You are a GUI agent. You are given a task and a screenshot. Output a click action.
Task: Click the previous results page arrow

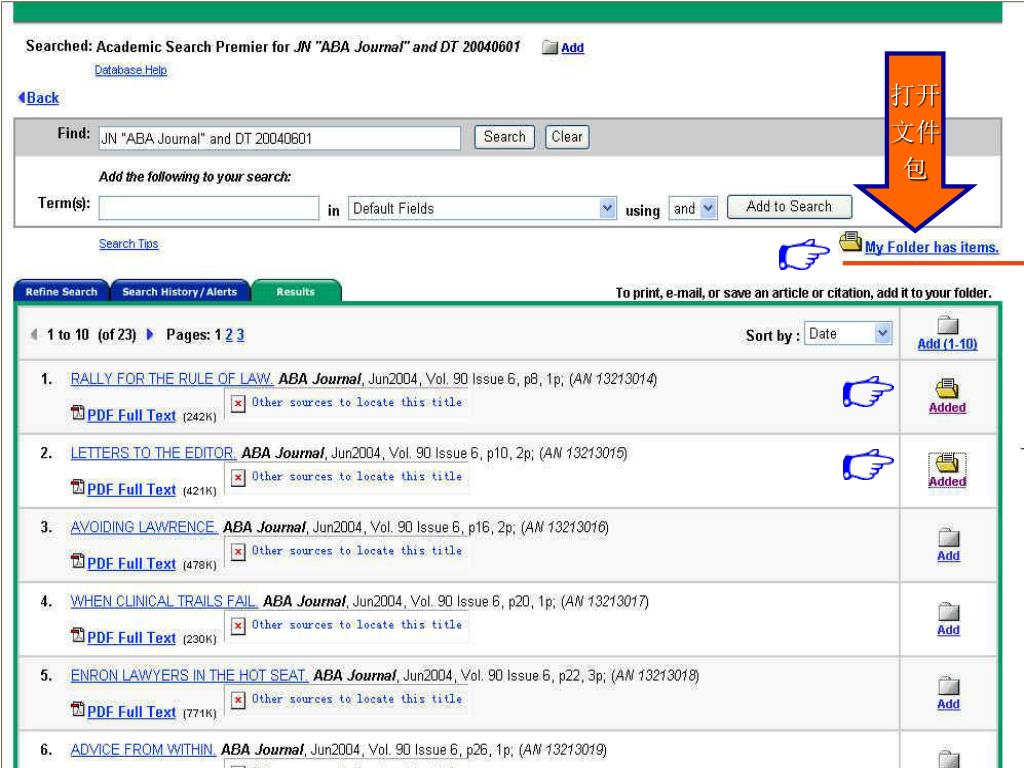coord(34,334)
